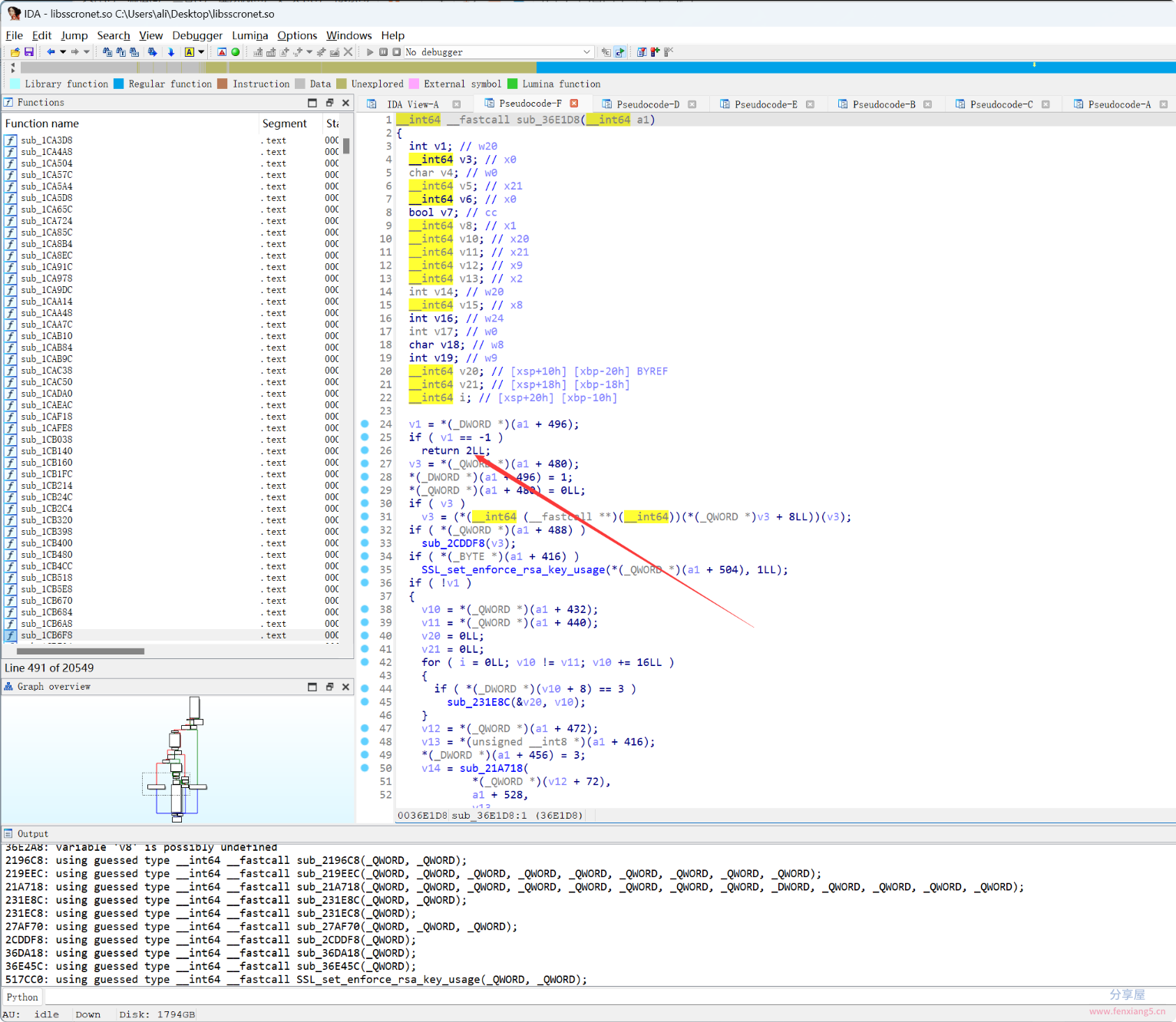Click the stop process icon

click(x=396, y=52)
